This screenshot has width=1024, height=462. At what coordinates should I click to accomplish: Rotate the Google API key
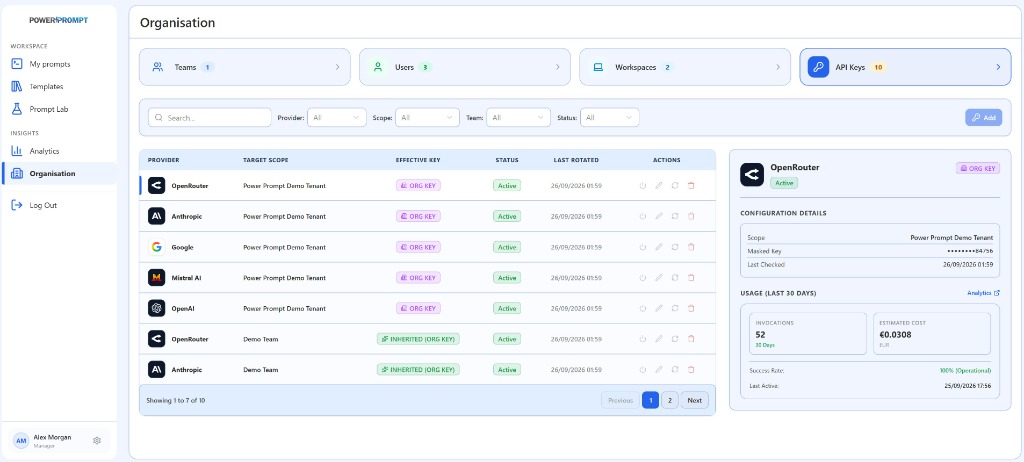click(675, 247)
